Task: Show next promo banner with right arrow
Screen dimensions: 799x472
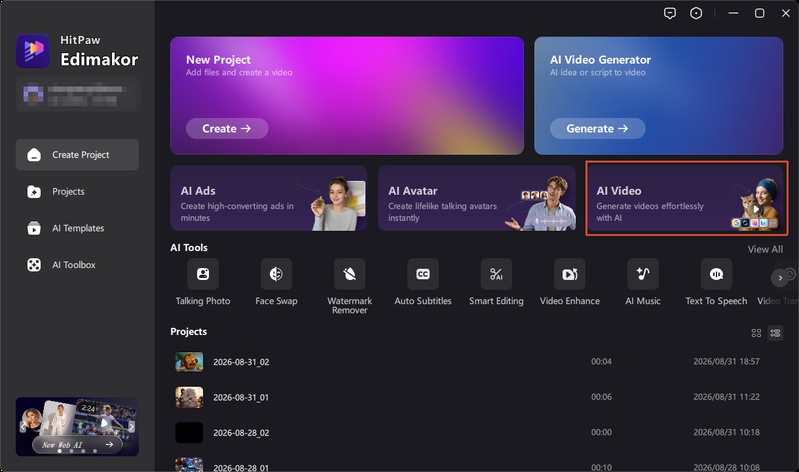Action: click(x=131, y=427)
